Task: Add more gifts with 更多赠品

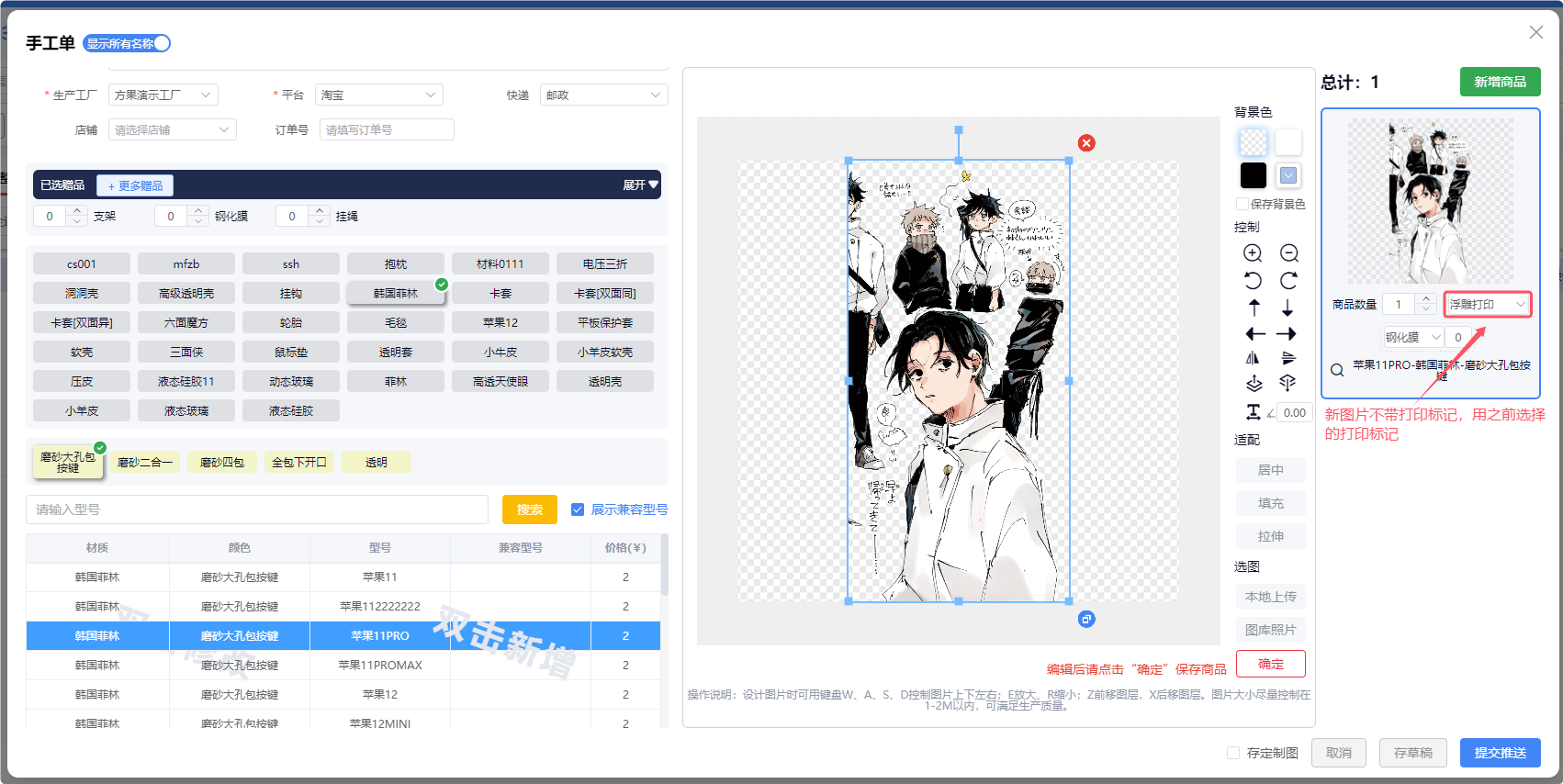Action: [135, 185]
